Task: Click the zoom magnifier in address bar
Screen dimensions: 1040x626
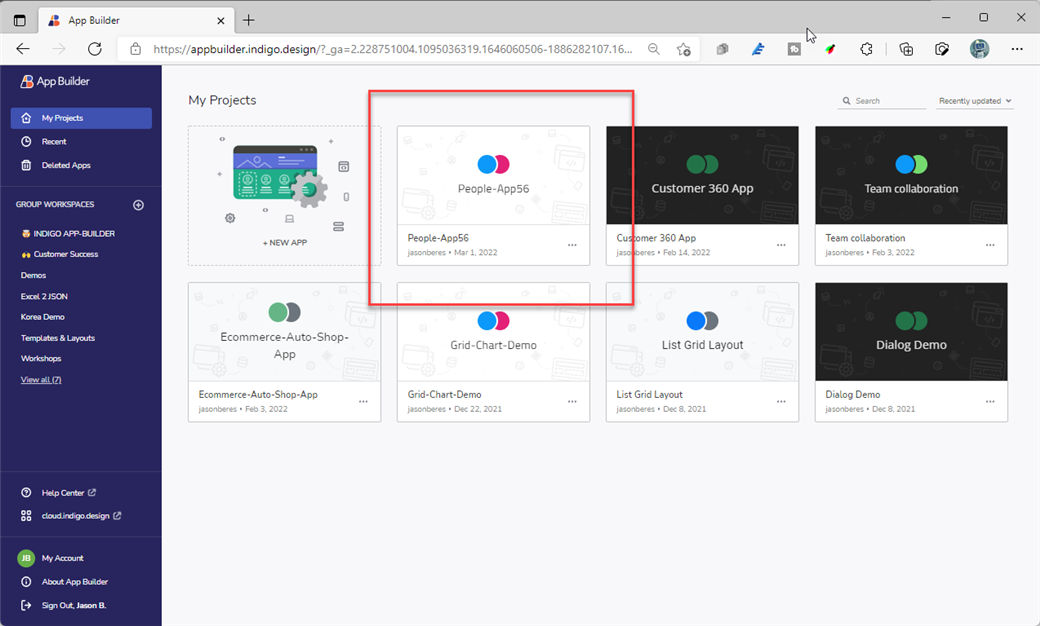Action: coord(654,49)
